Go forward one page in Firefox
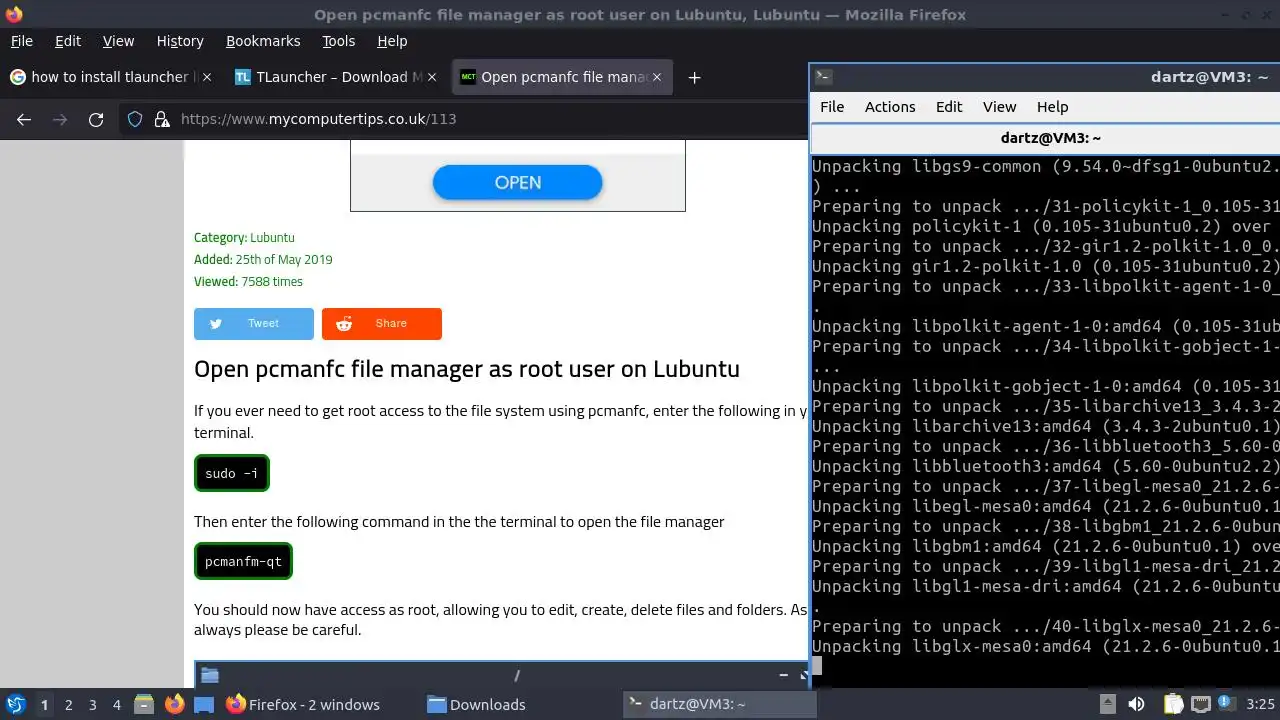Screen dimensions: 1280x720 click(60, 119)
